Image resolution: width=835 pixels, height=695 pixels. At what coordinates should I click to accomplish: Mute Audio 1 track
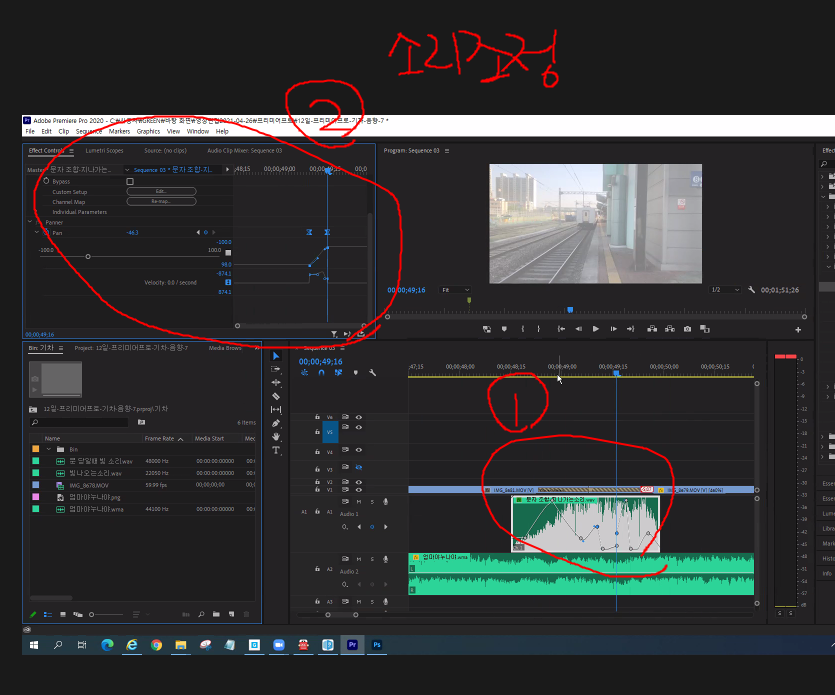pyautogui.click(x=359, y=502)
